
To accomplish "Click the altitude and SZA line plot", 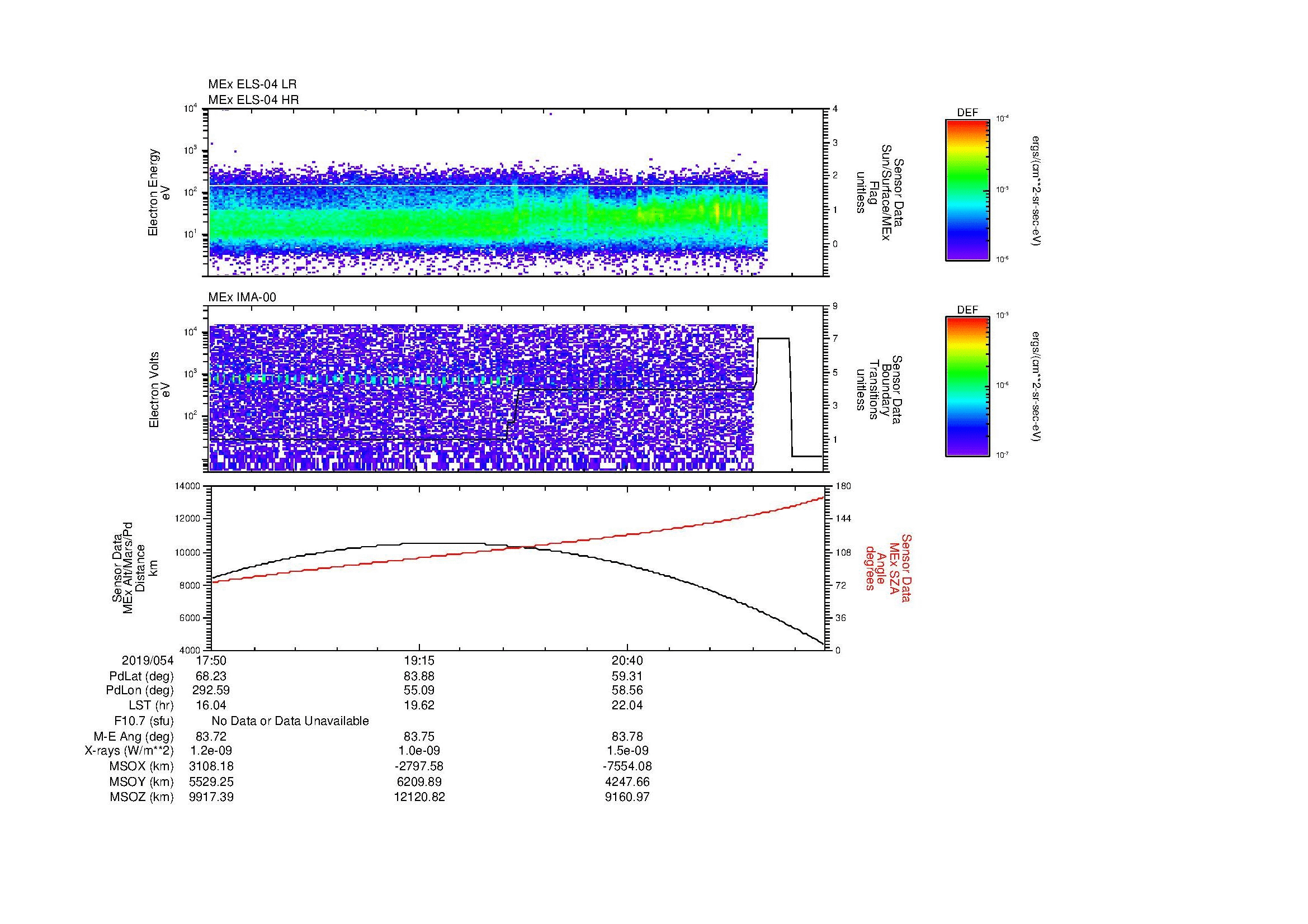I will (x=517, y=568).
